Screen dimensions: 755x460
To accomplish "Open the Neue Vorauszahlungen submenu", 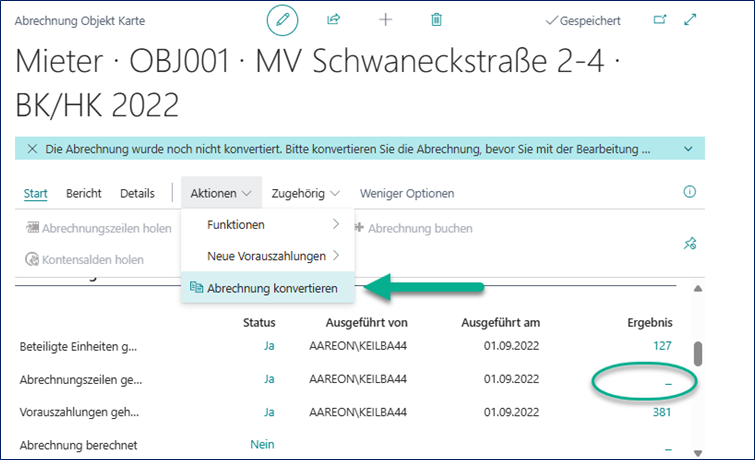I will (x=268, y=256).
